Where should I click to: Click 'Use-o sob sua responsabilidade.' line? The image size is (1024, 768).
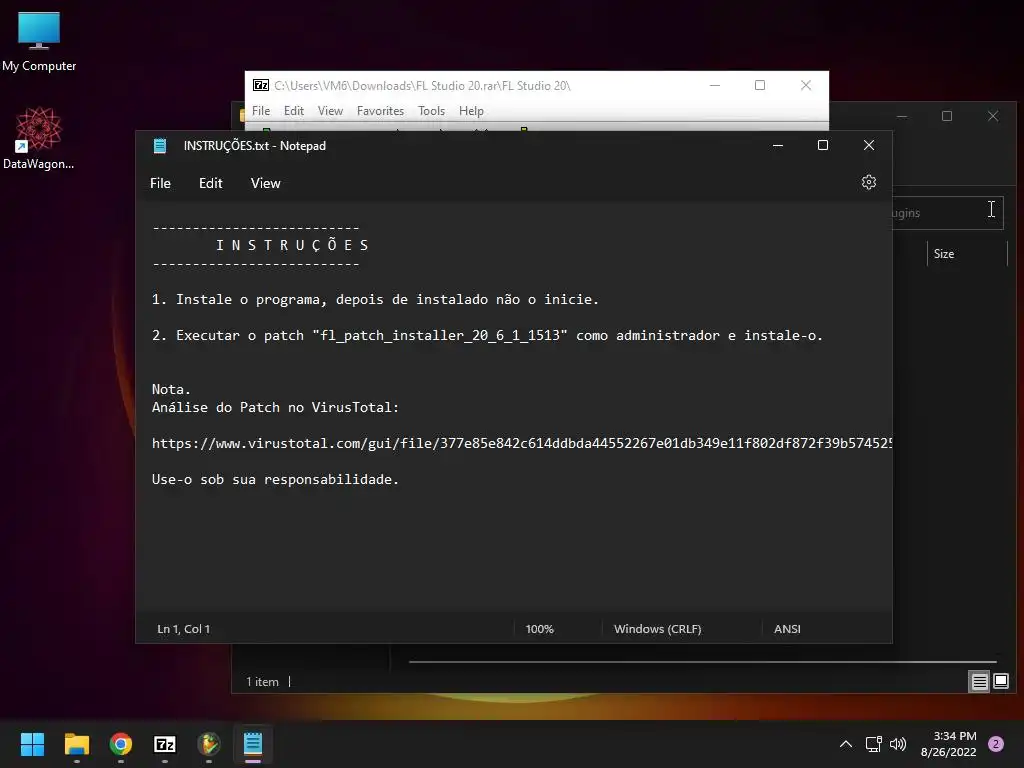click(x=275, y=479)
